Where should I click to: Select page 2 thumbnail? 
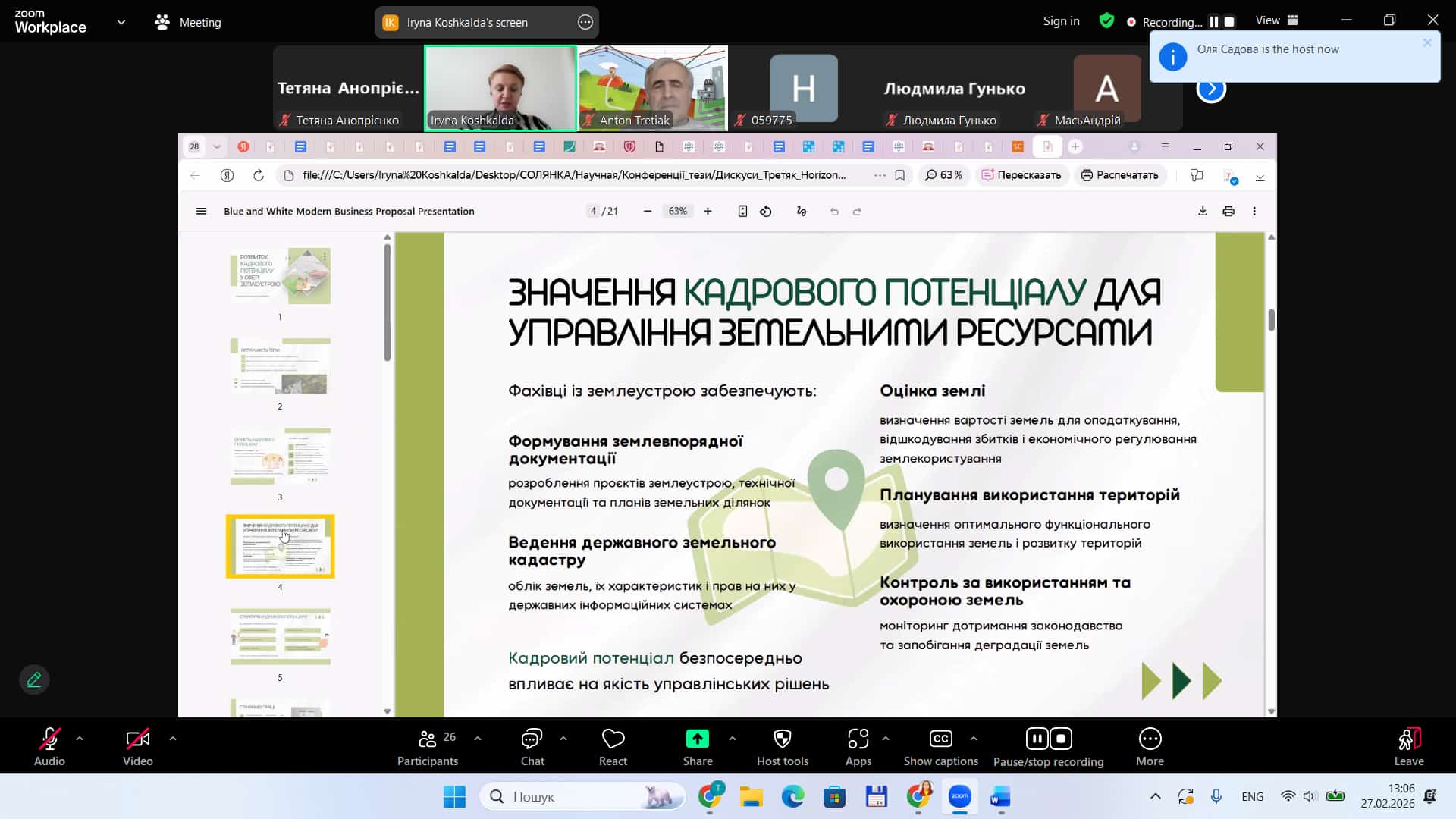pyautogui.click(x=280, y=366)
